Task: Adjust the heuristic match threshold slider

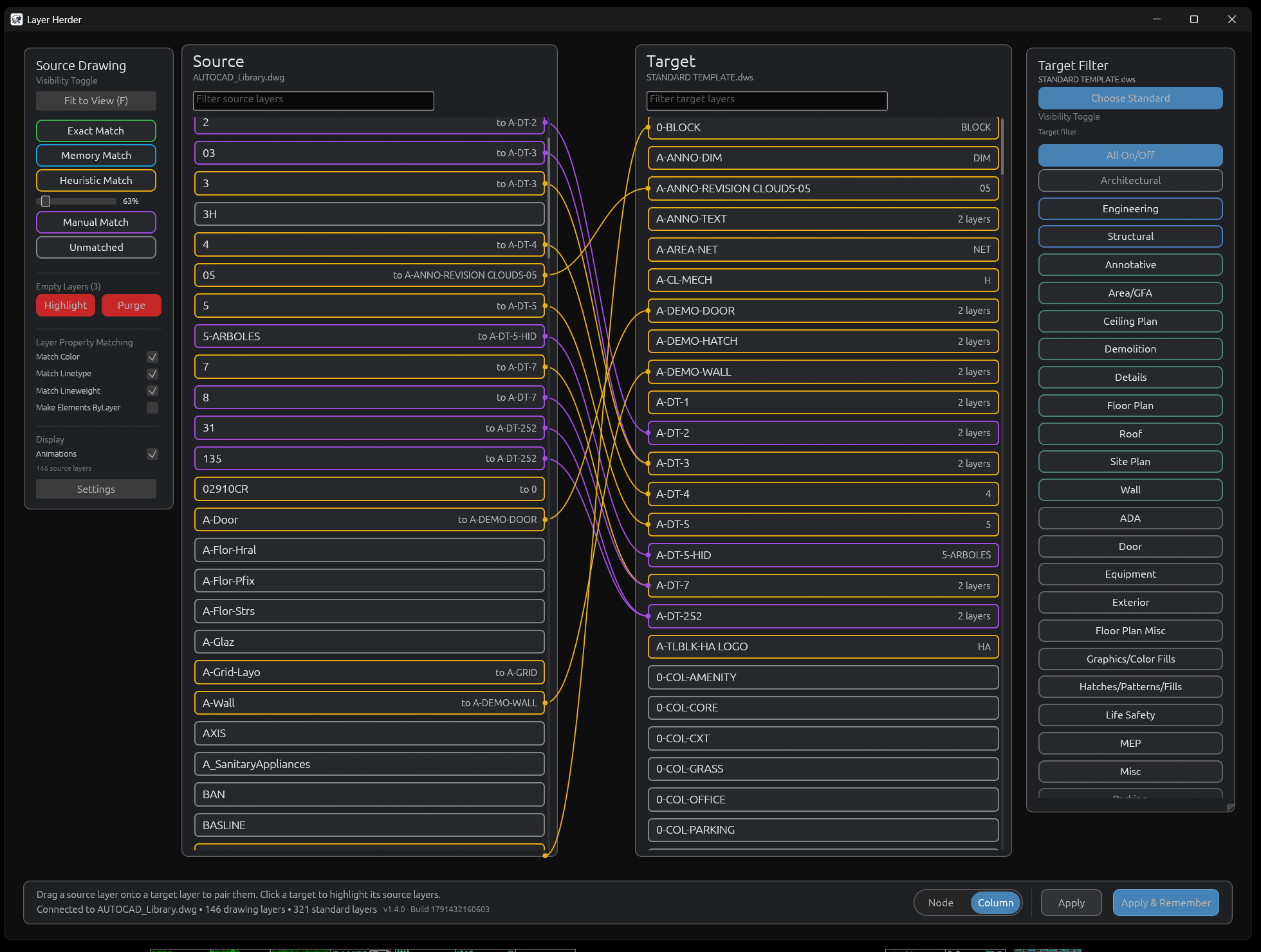Action: tap(46, 201)
